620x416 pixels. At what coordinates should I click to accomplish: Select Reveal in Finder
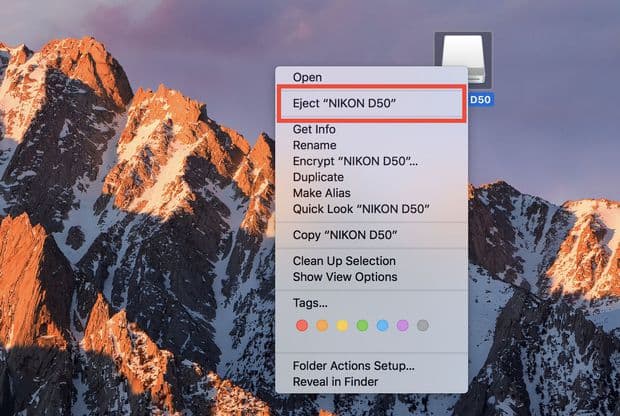point(336,382)
